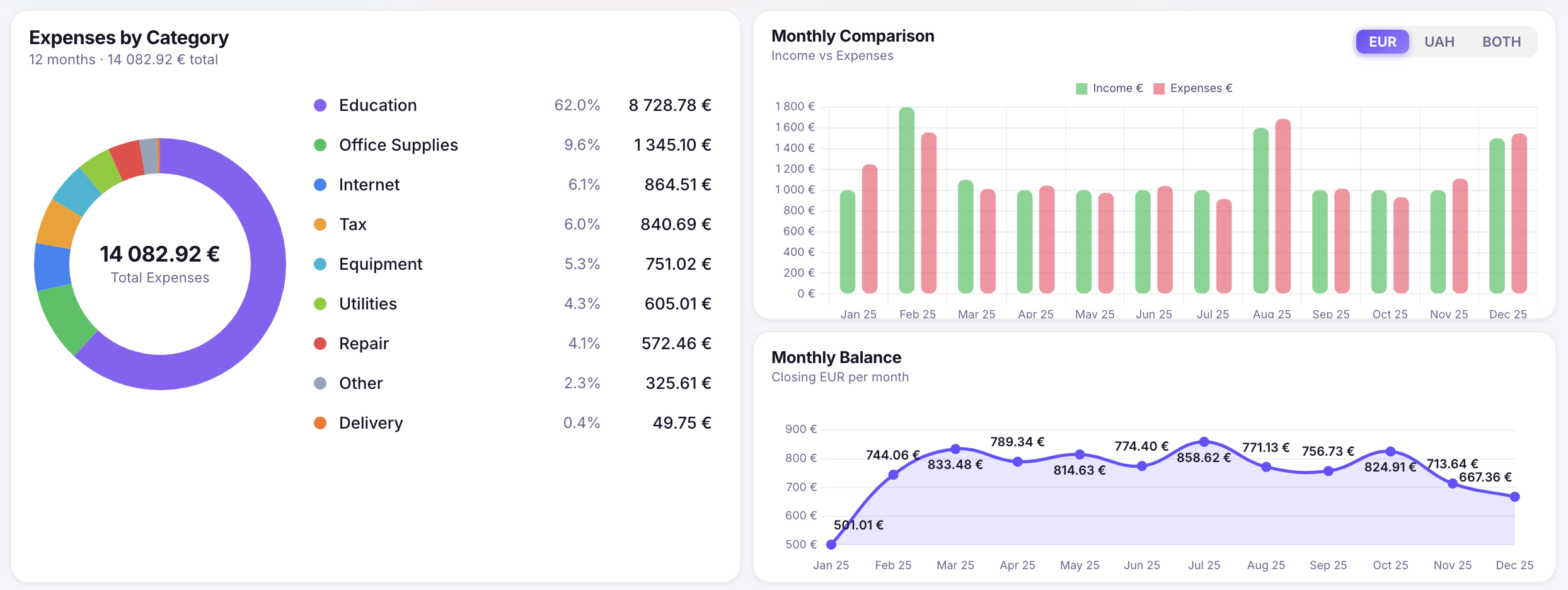Image resolution: width=1568 pixels, height=590 pixels.
Task: Switch the currency view to UAH
Action: pos(1439,42)
